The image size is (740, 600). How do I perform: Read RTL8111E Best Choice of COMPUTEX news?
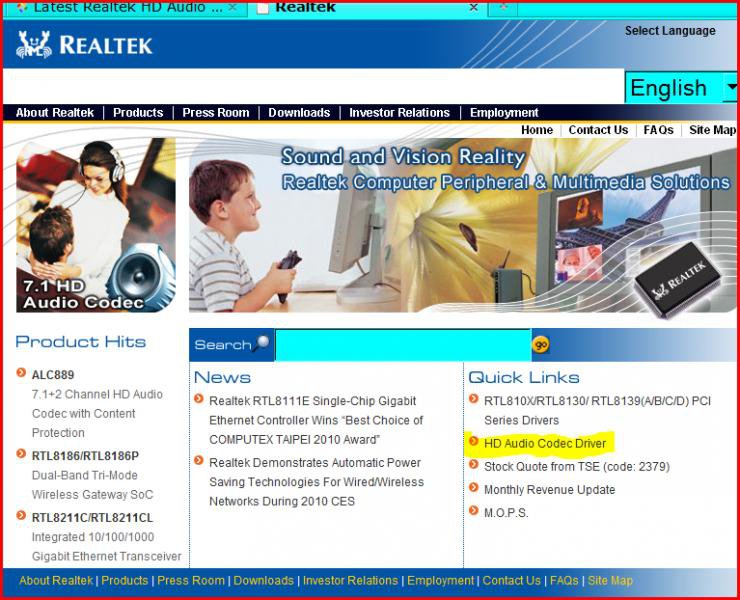316,420
